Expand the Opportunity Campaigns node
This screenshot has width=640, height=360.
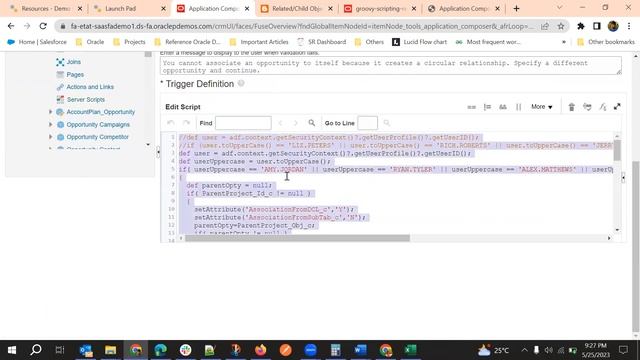(x=51, y=124)
